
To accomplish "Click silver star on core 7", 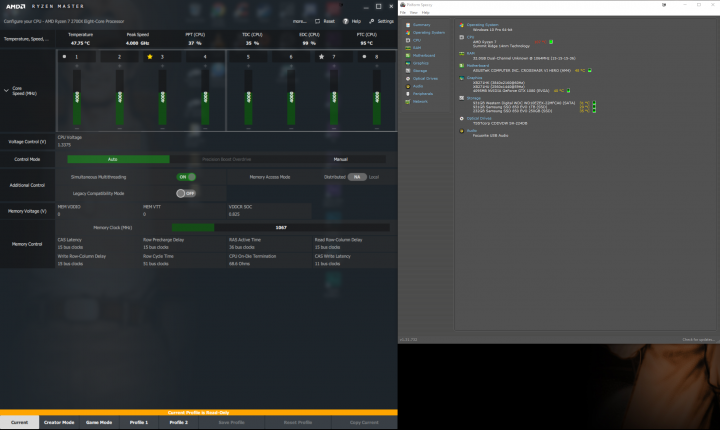I will tap(321, 57).
